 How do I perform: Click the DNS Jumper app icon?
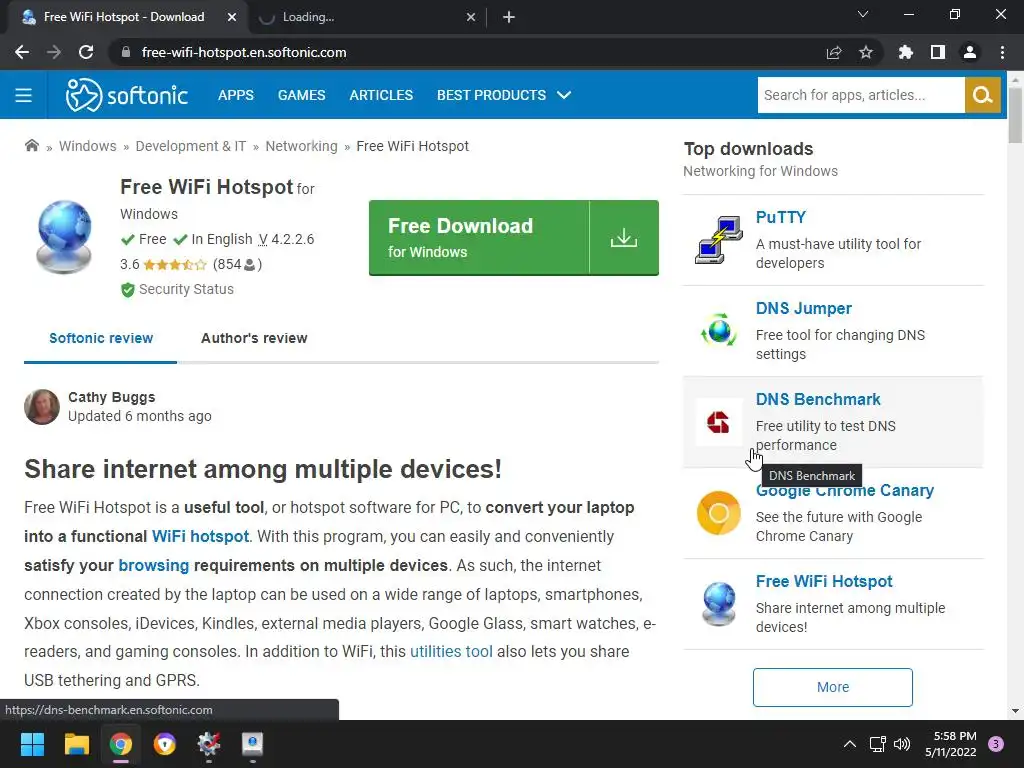click(718, 330)
